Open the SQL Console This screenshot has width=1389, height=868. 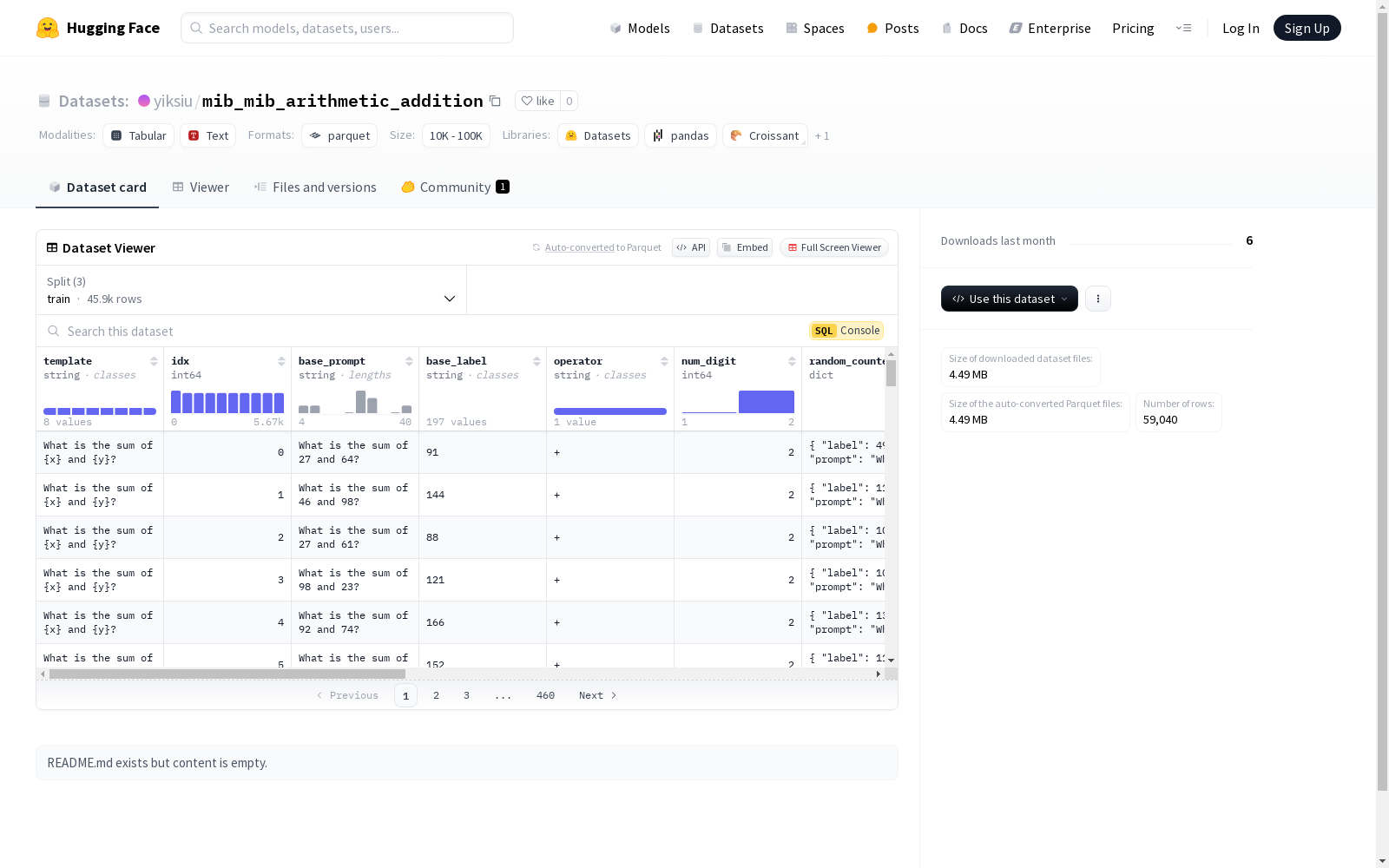tap(846, 331)
